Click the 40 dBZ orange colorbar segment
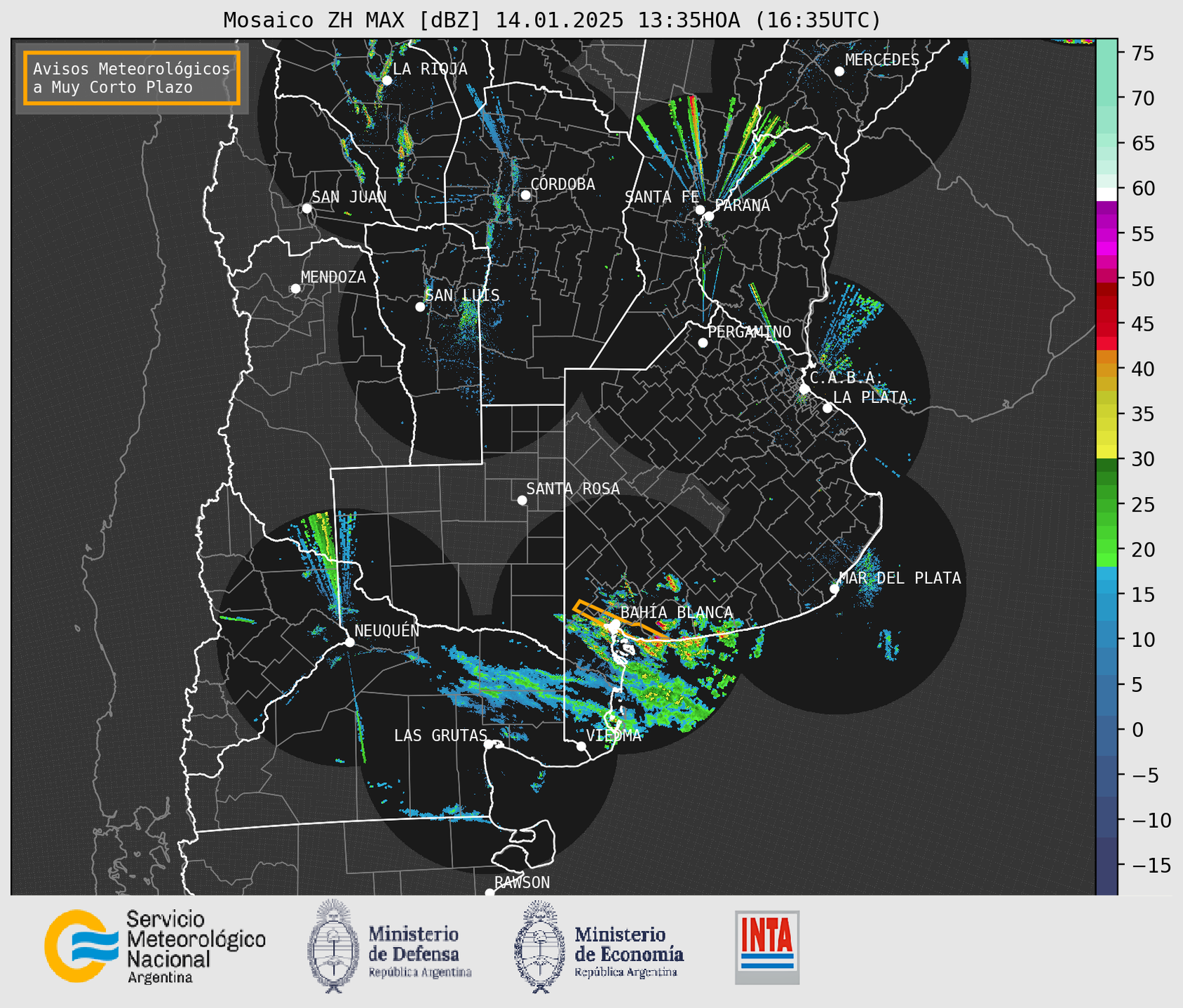Viewport: 1183px width, 1008px height. pyautogui.click(x=1107, y=370)
